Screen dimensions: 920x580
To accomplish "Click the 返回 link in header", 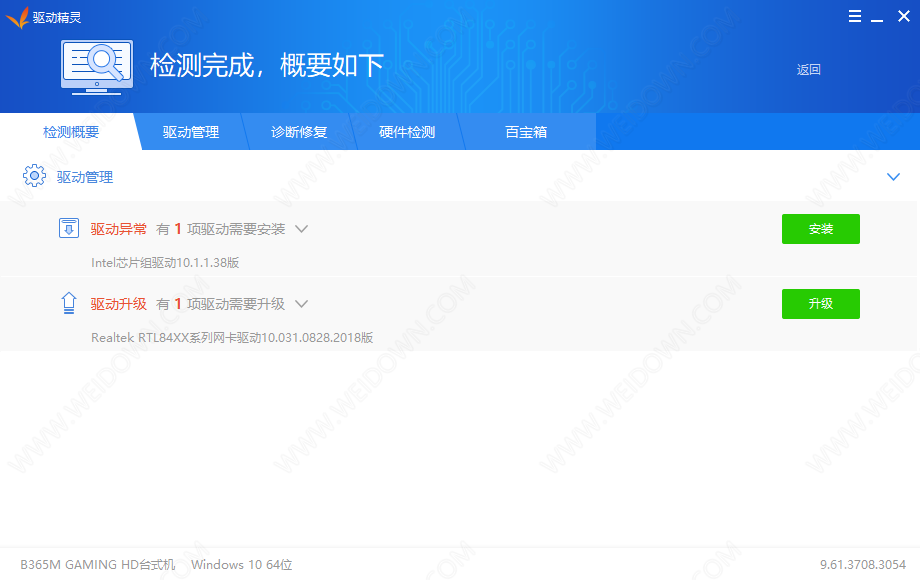I will pyautogui.click(x=808, y=70).
